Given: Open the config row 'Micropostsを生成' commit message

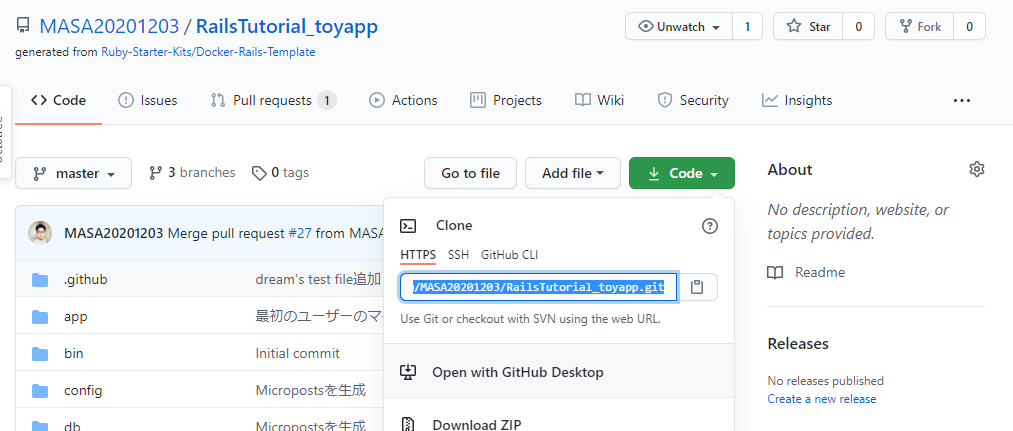Looking at the screenshot, I should pyautogui.click(x=311, y=390).
